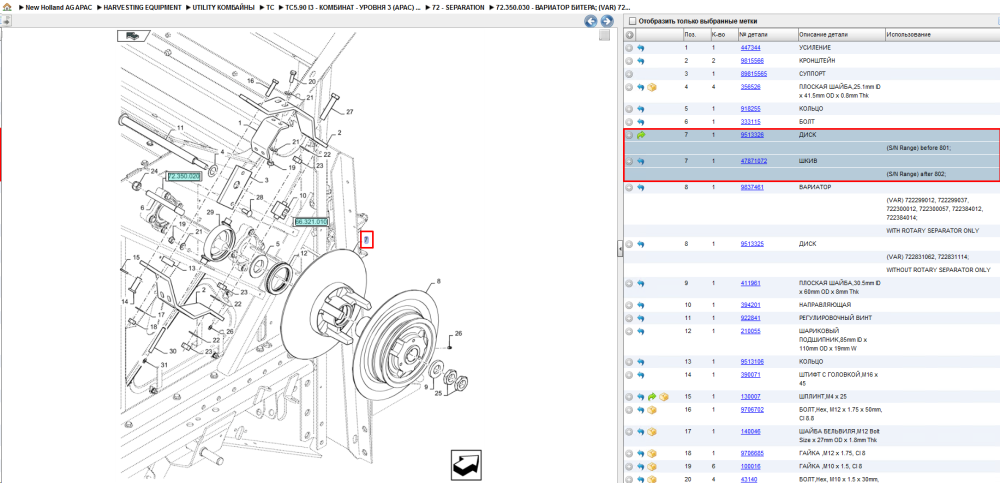Screen dimensions: 1000x483
Task: Open the TC breadcrumb level
Action: (x=270, y=6)
